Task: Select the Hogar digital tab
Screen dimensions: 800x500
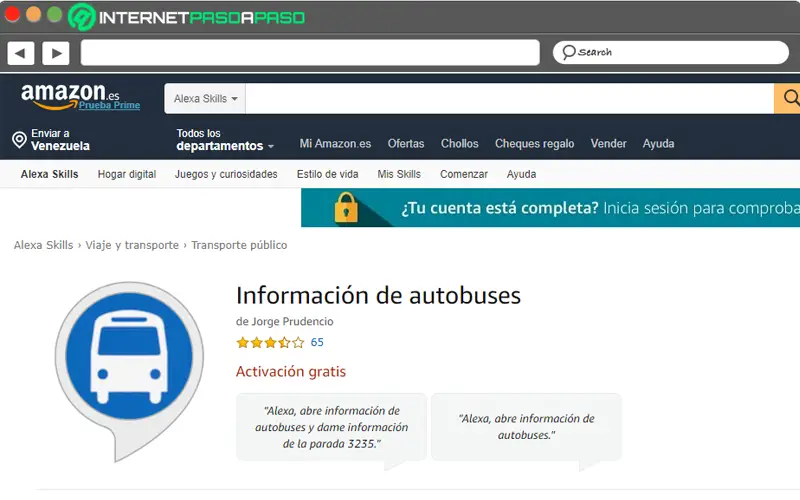Action: click(x=127, y=174)
